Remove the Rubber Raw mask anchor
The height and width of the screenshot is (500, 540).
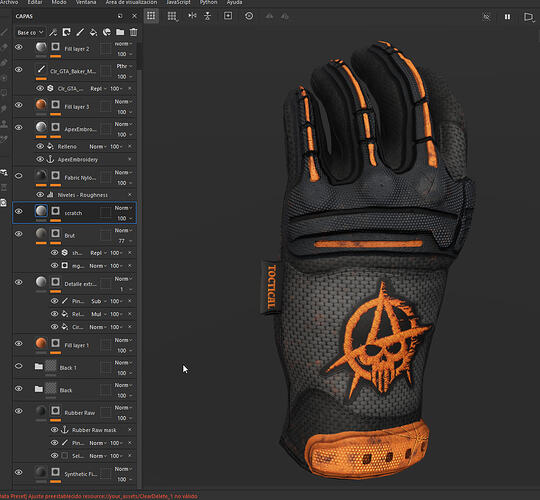[x=130, y=429]
